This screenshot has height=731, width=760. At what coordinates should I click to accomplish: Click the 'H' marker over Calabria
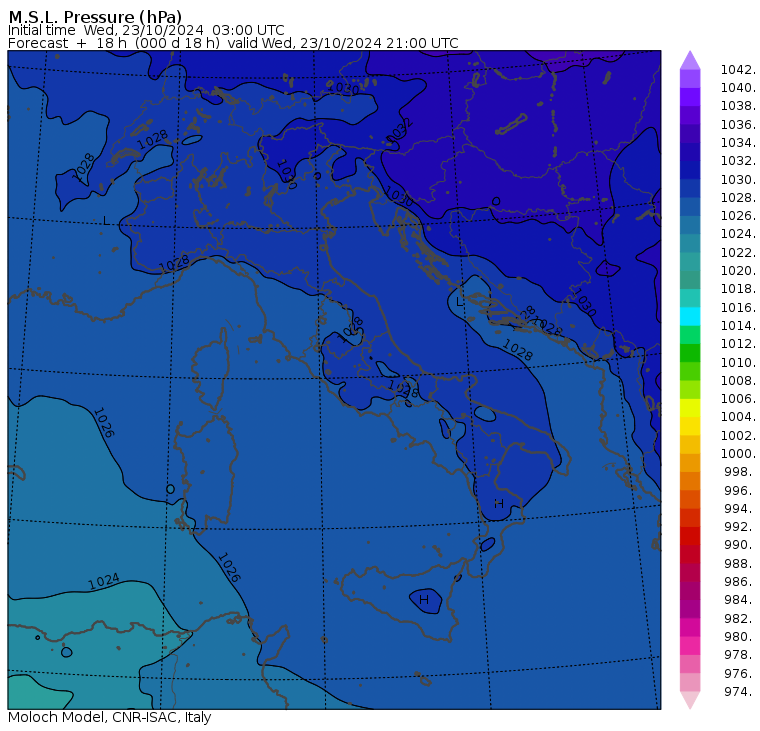(499, 504)
